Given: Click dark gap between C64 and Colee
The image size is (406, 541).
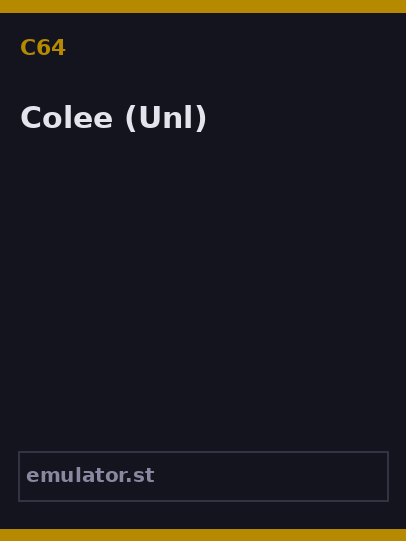Looking at the screenshot, I should [x=203, y=80].
